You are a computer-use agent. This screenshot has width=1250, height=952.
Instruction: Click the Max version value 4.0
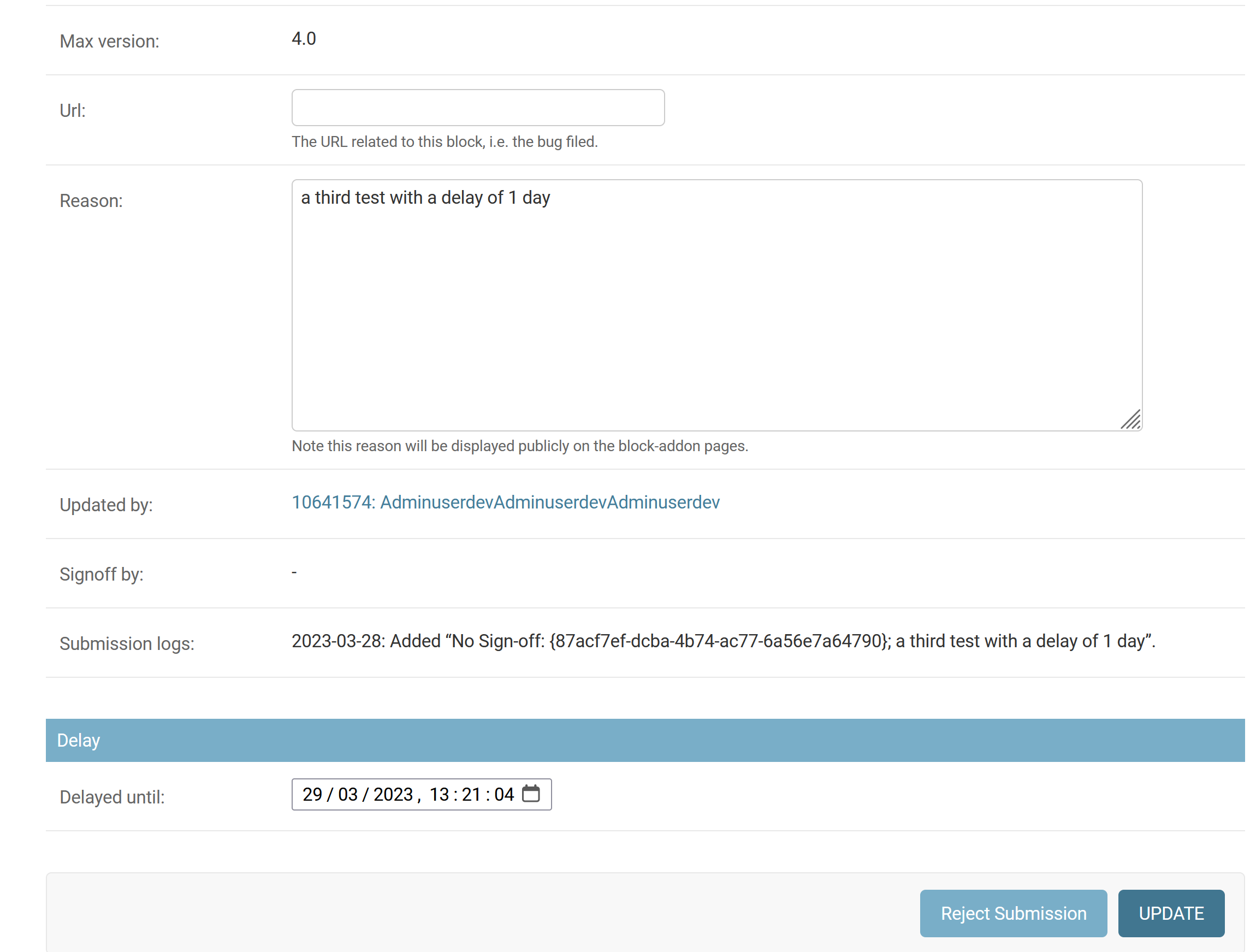coord(304,39)
